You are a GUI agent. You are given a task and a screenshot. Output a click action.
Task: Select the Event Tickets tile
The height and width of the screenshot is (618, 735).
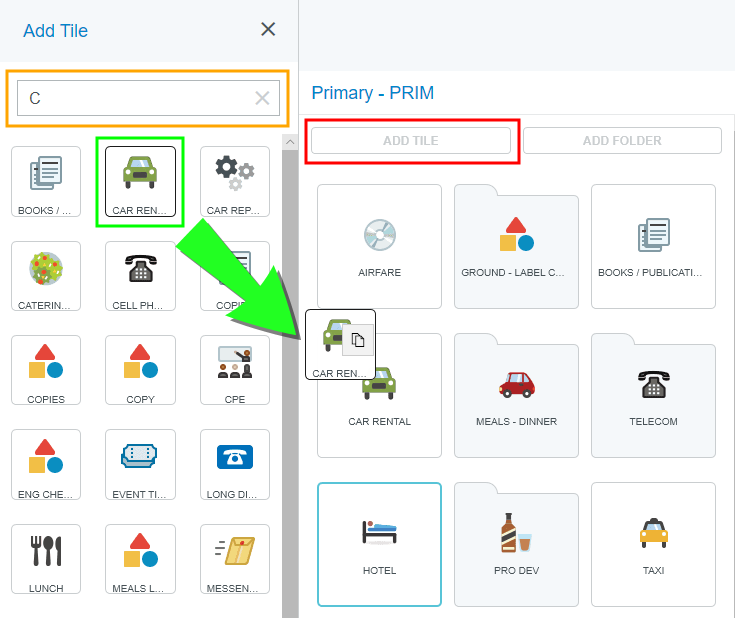tap(140, 464)
